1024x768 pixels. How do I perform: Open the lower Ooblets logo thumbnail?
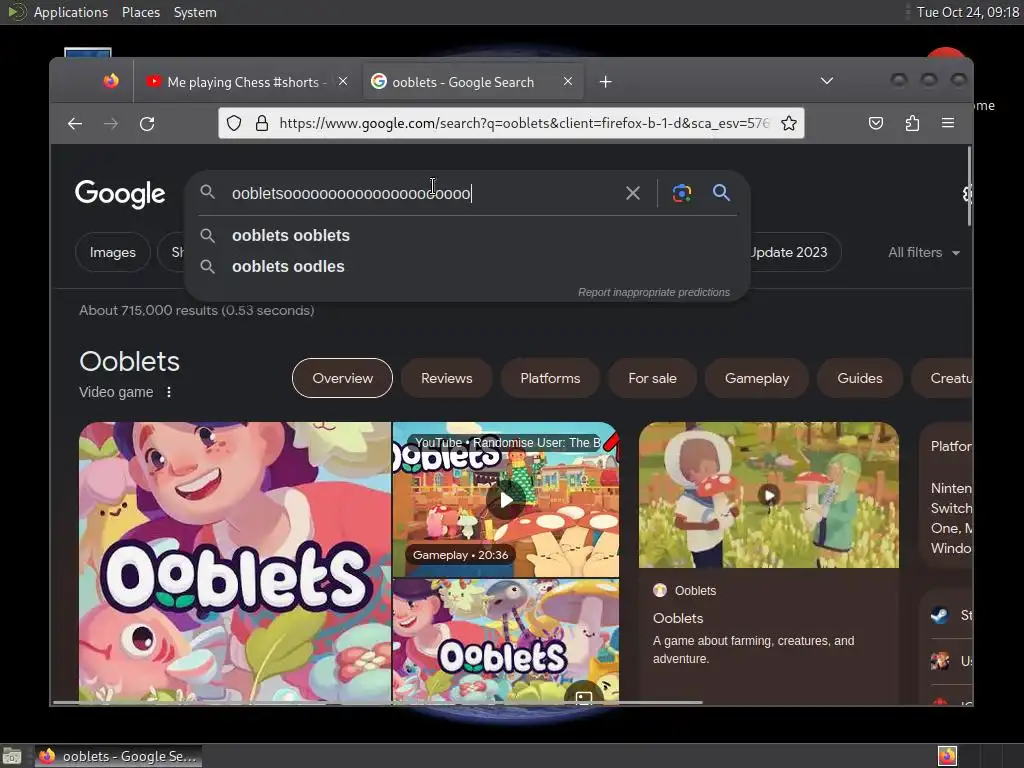[x=505, y=641]
